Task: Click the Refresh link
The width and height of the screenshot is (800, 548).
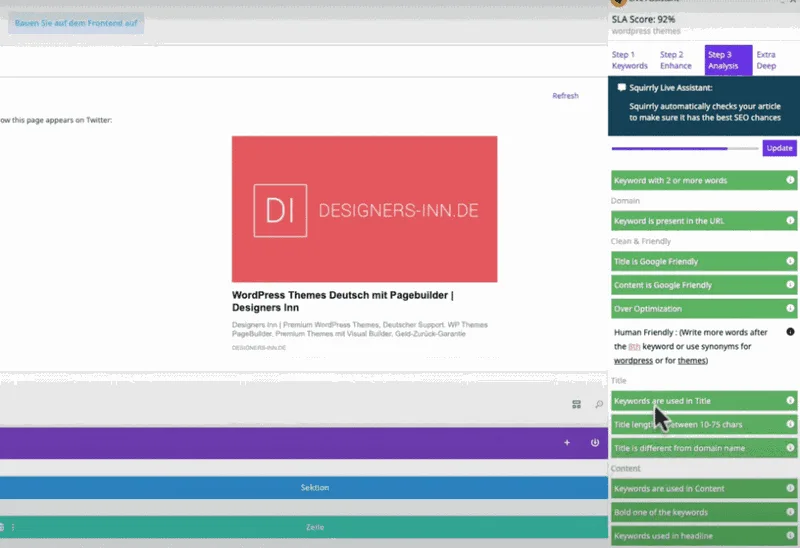Action: click(x=565, y=95)
